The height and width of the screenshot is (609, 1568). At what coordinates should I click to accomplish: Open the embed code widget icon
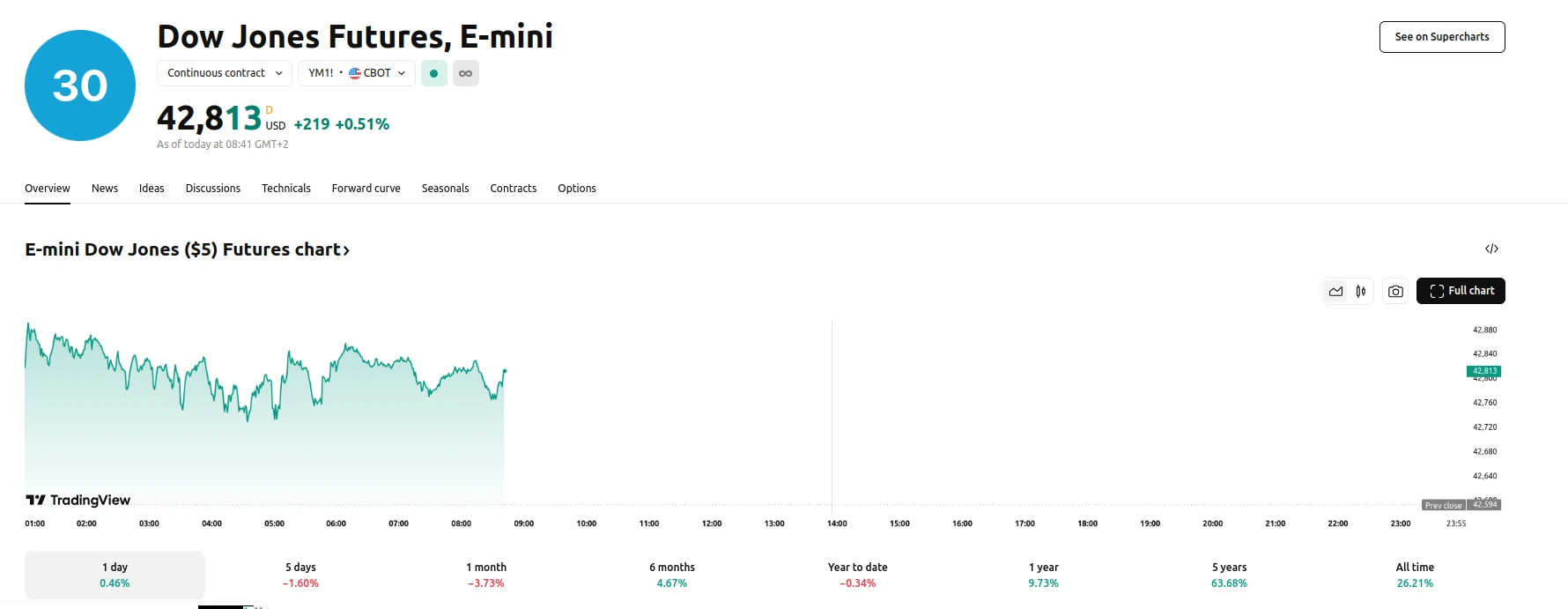click(x=1491, y=249)
